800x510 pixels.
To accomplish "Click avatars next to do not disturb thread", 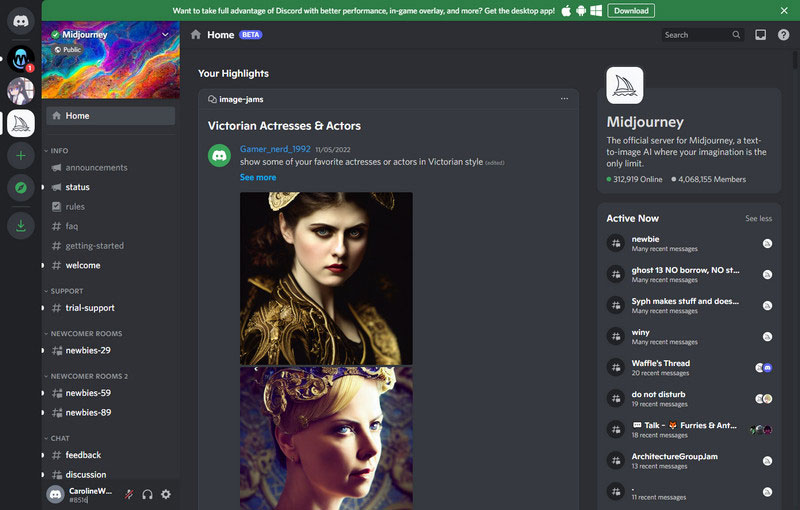I will (x=763, y=399).
